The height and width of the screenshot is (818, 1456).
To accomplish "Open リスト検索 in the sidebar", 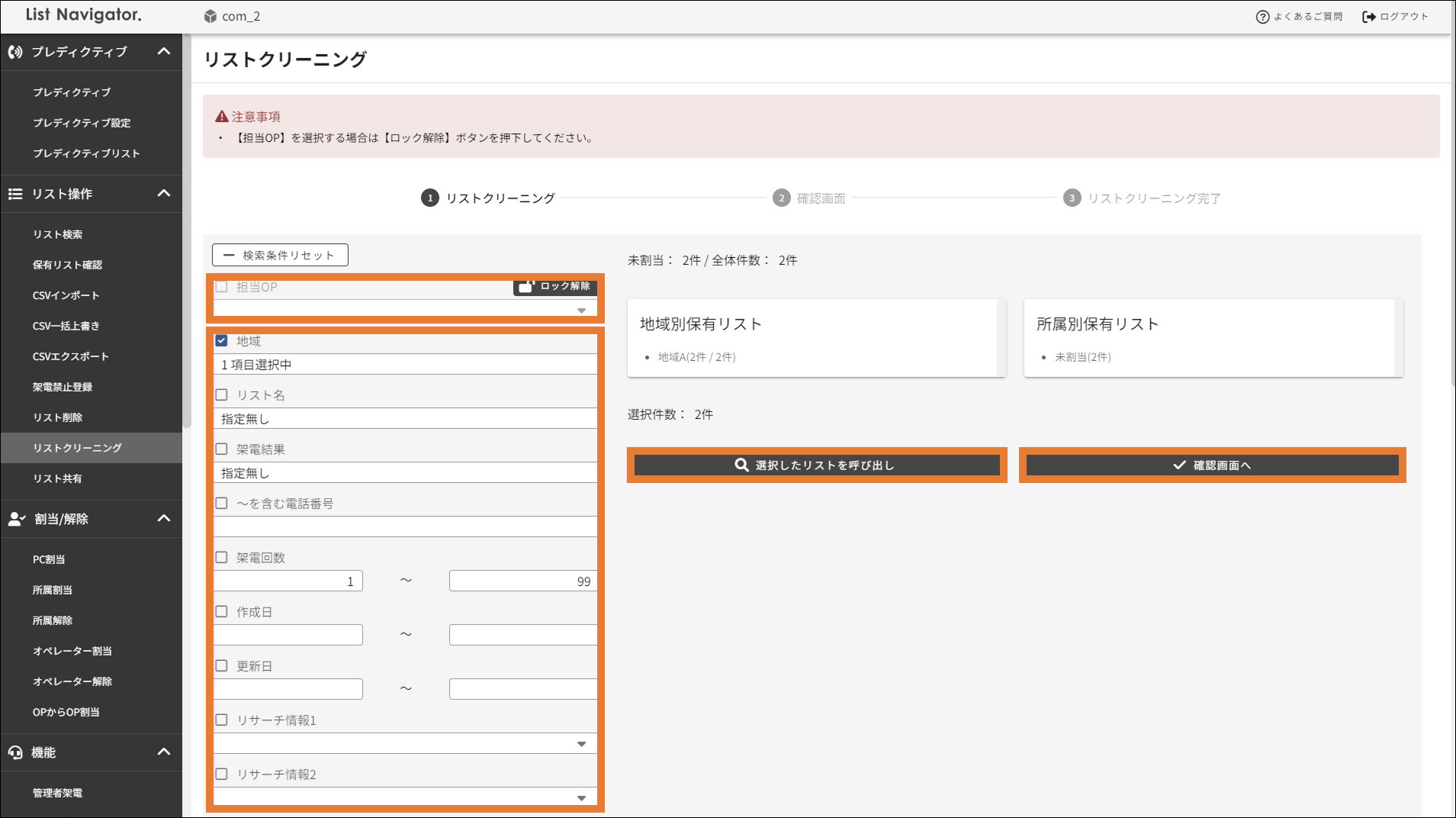I will pyautogui.click(x=57, y=234).
